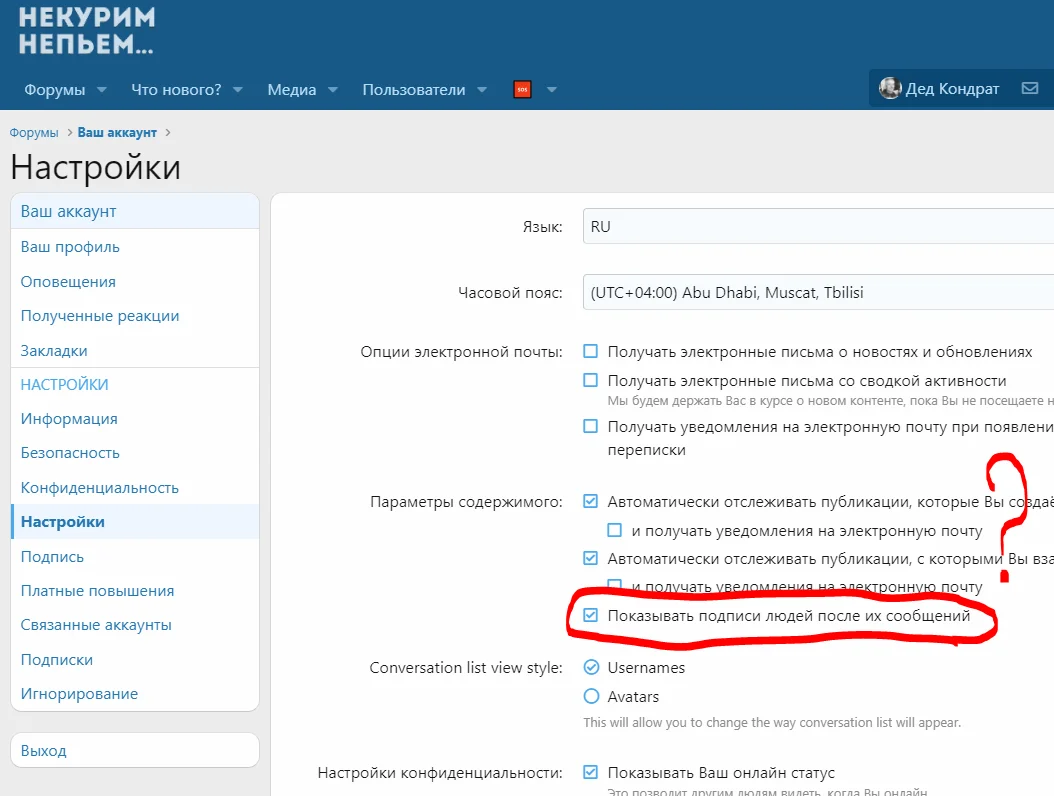Screen dimensions: 1054x796
Task: Open Закладки in sidebar
Action: pos(135,350)
